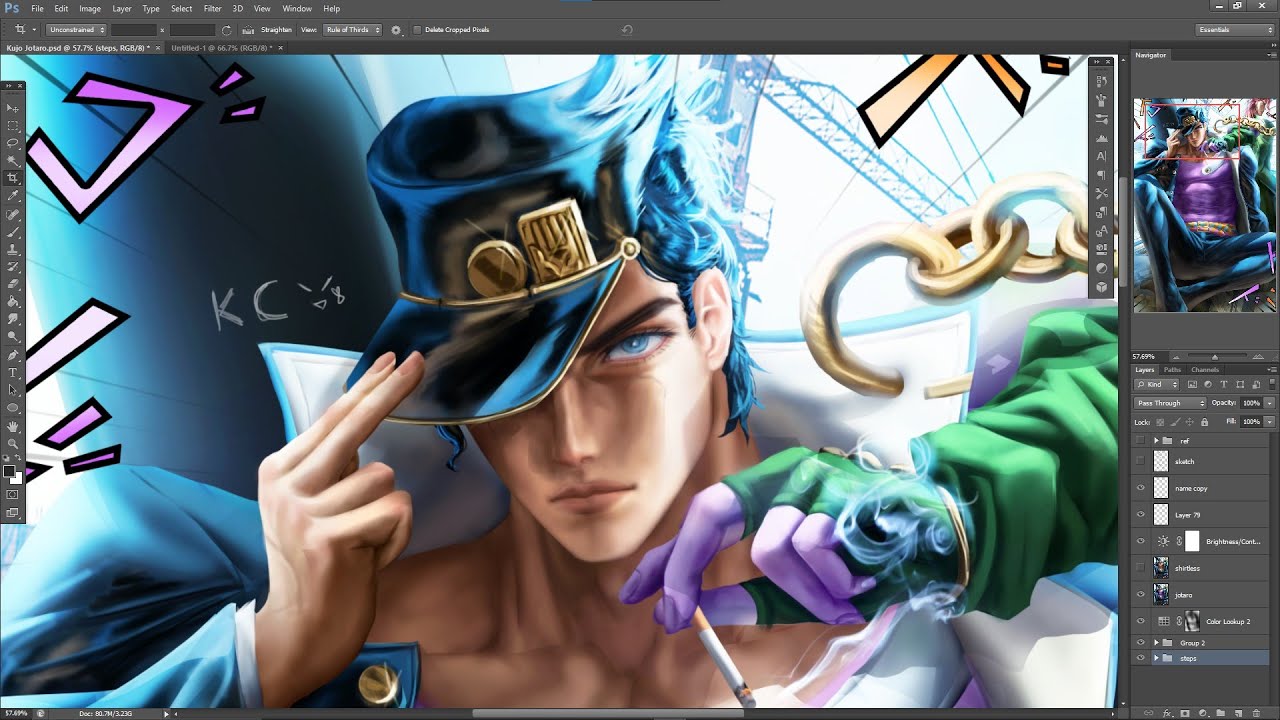Select the Rectangular Marquee tool
The width and height of the screenshot is (1280, 720).
point(13,126)
